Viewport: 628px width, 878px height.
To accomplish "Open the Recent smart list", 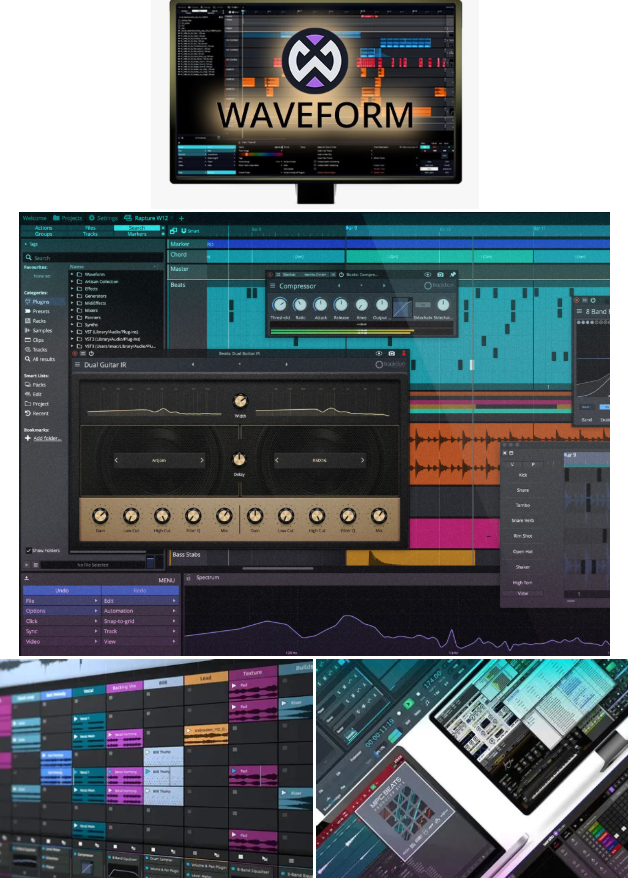I will point(37,413).
